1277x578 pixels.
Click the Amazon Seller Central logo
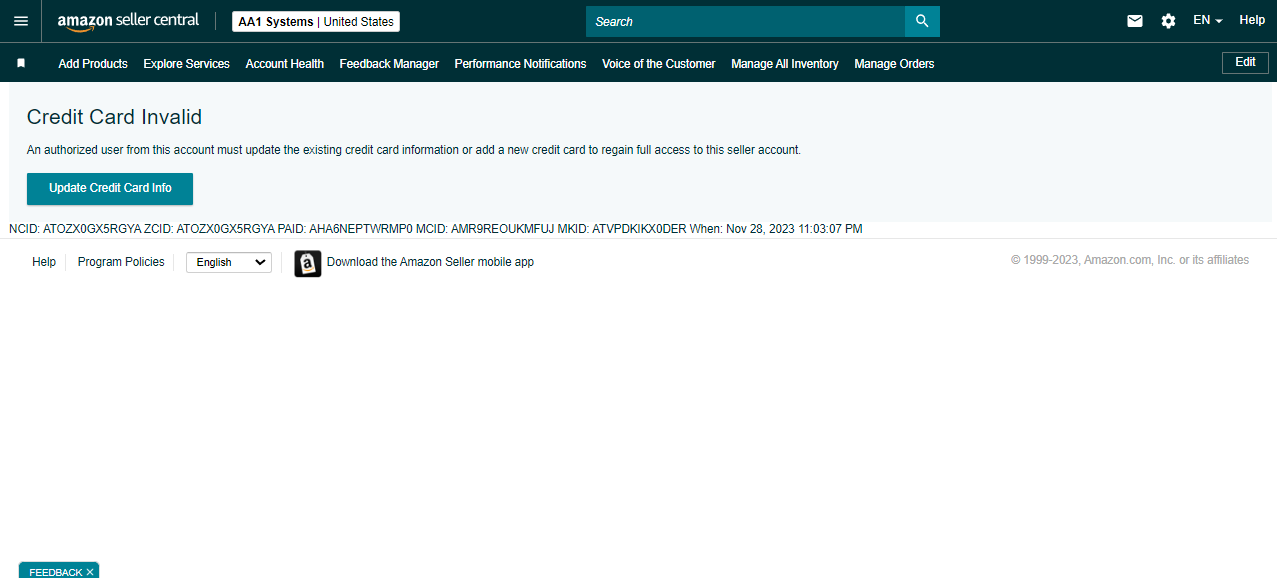(128, 21)
